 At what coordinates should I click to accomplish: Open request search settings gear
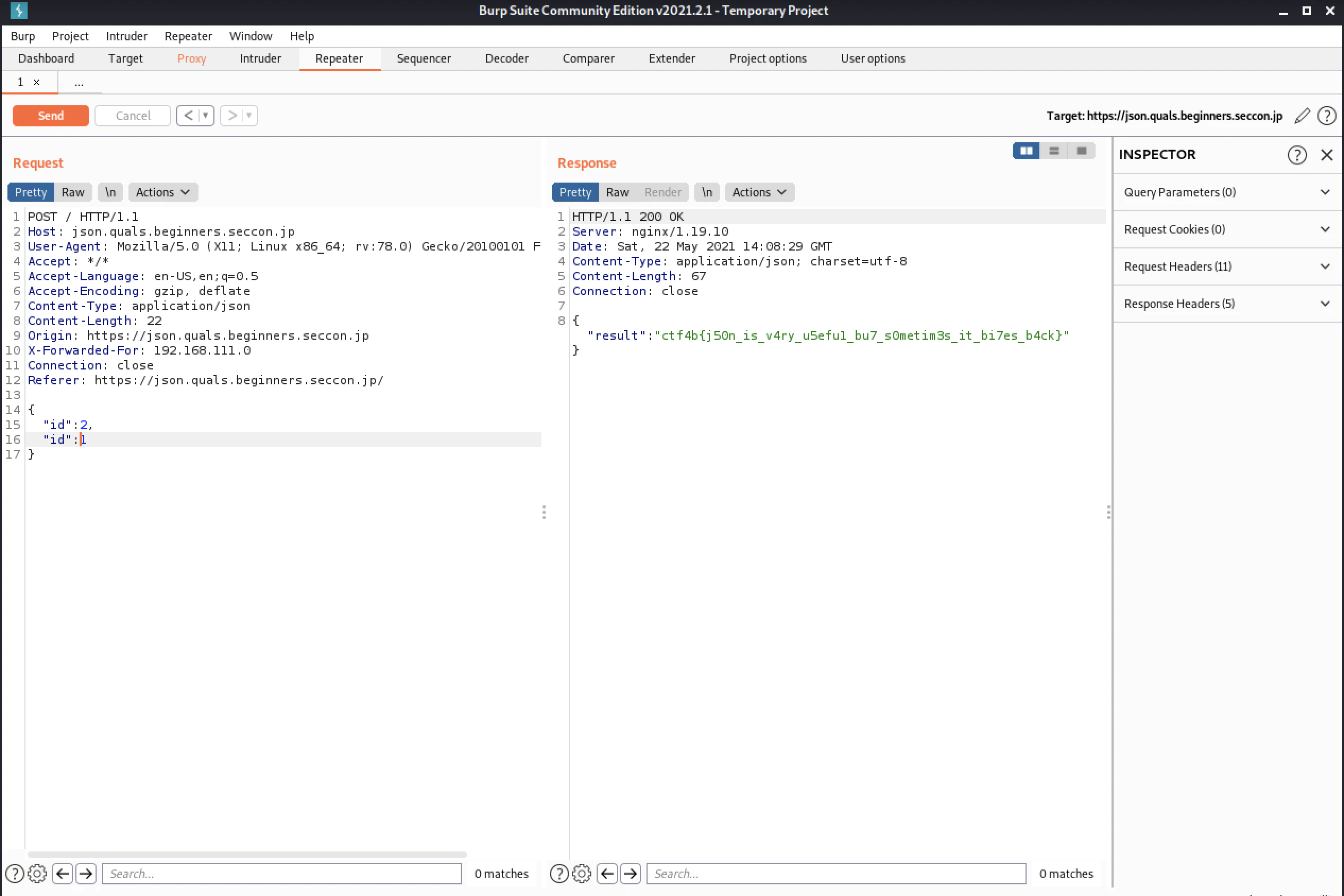(37, 874)
